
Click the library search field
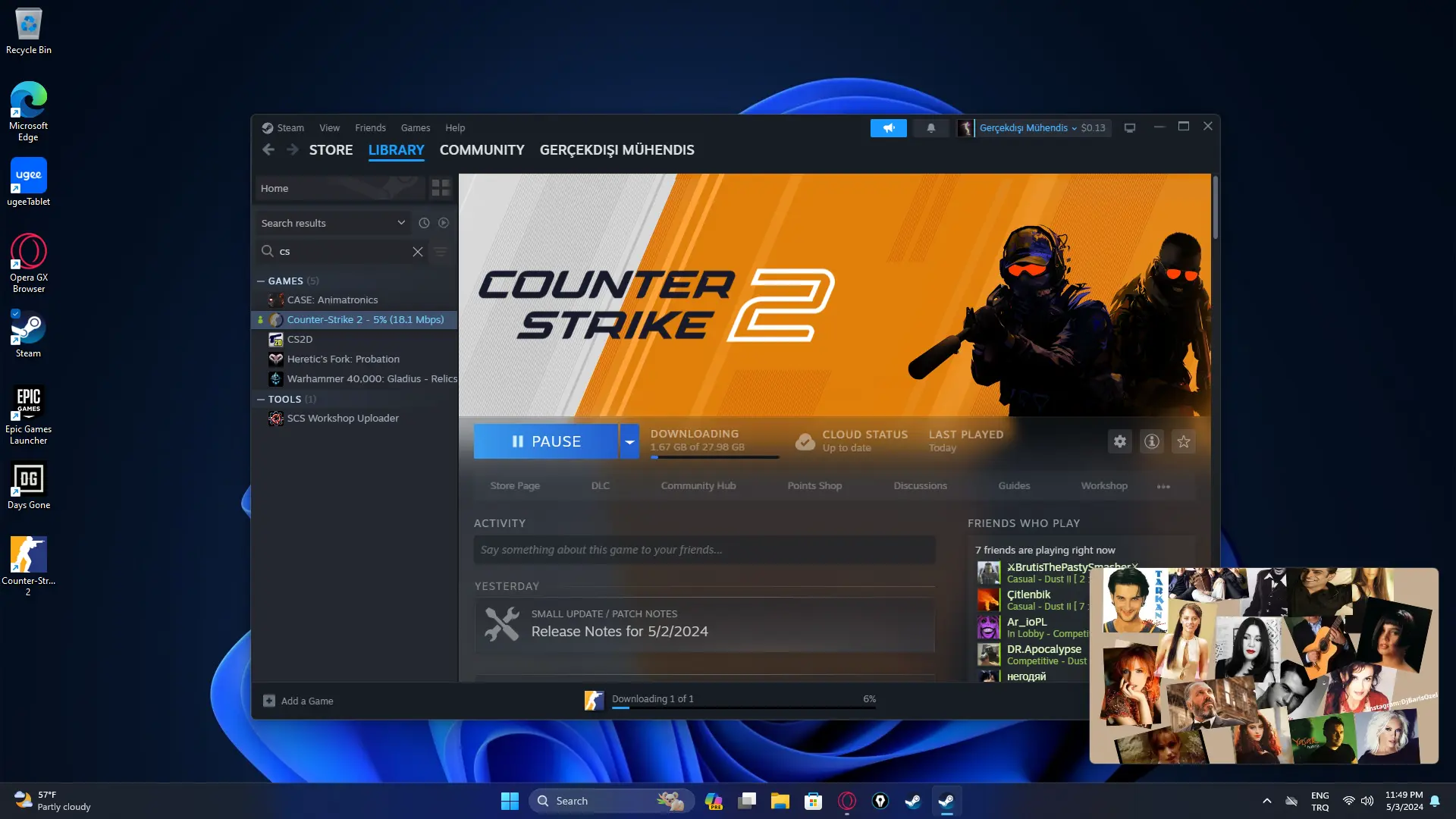click(x=341, y=252)
